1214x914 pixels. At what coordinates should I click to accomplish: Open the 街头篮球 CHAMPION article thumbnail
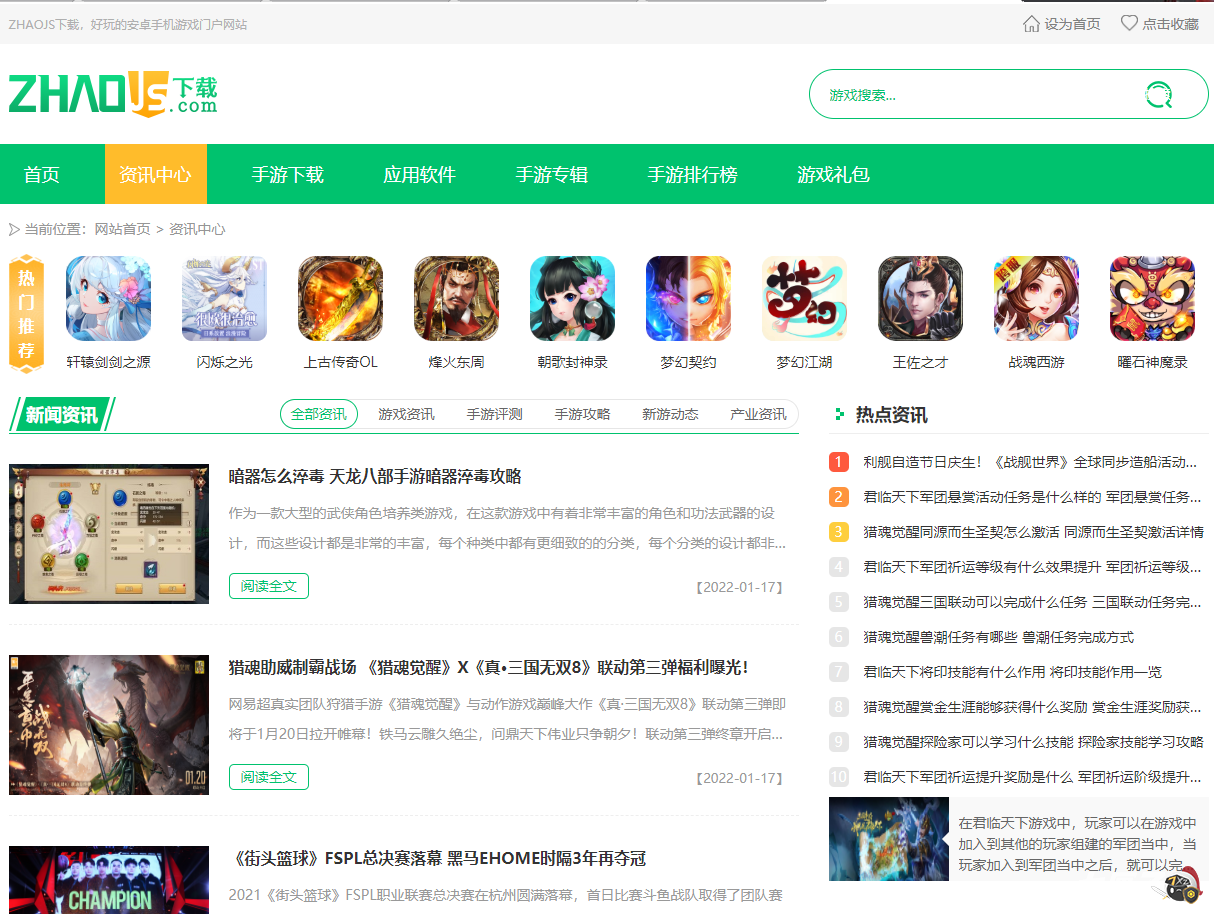pyautogui.click(x=109, y=880)
